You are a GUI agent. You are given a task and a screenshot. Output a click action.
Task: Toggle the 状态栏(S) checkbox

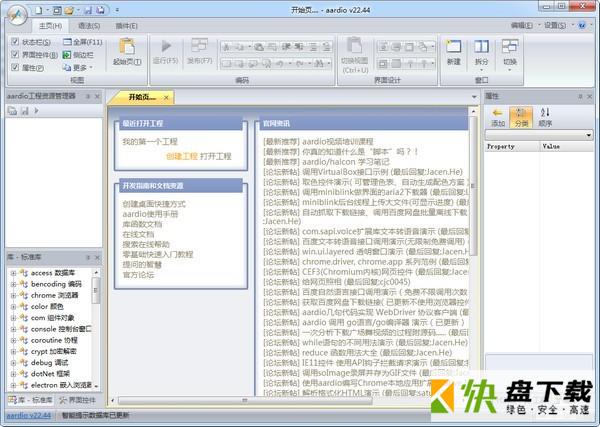pos(15,42)
